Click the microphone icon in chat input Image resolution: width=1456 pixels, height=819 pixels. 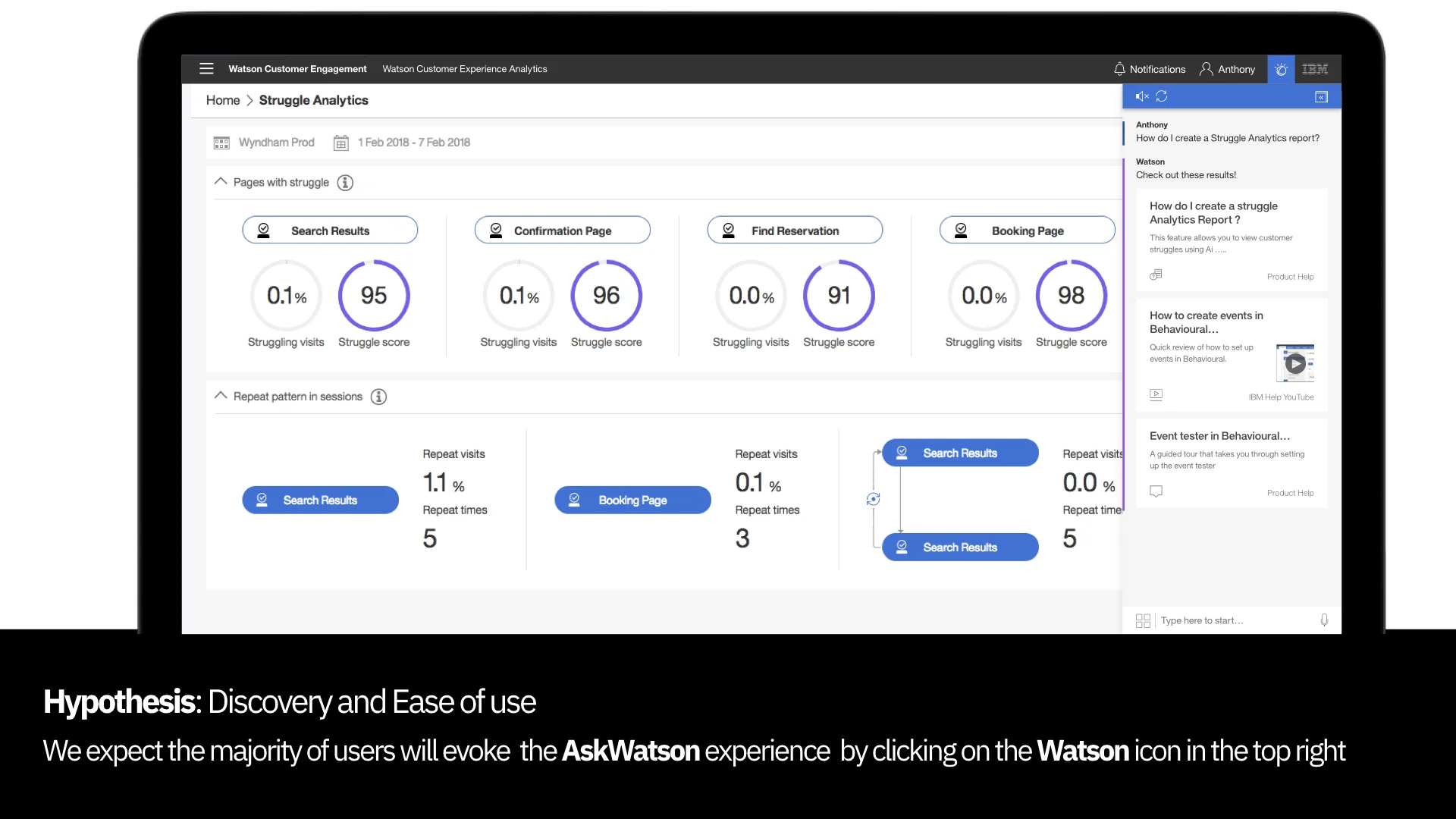coord(1324,620)
